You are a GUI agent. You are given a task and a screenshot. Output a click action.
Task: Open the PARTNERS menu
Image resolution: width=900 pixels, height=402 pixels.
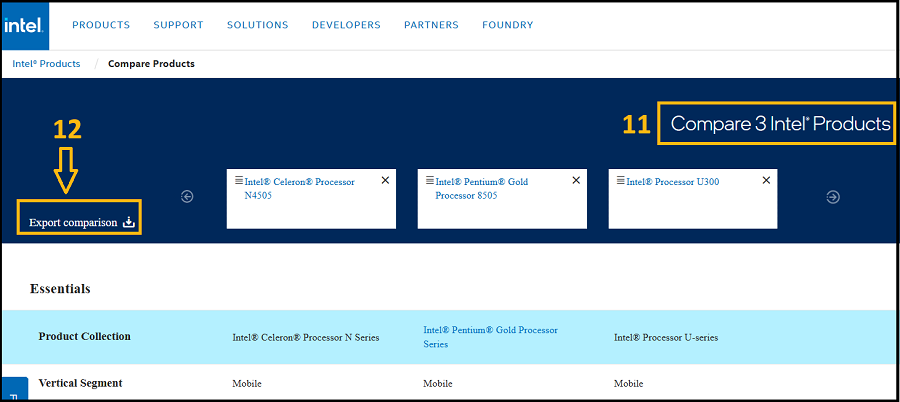(431, 25)
